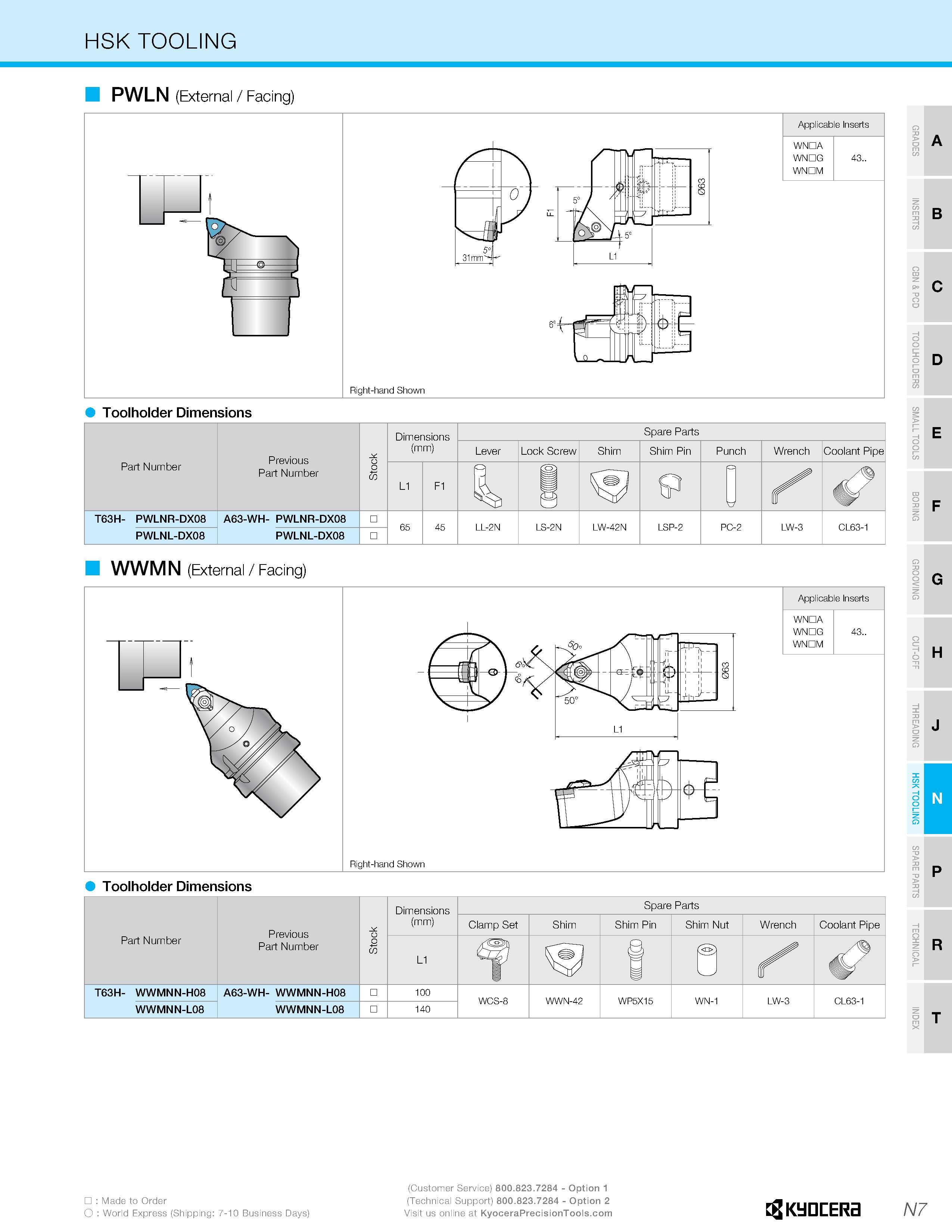Open the G Grooving section tab
Screen dimensions: 952x1232
click(929, 579)
